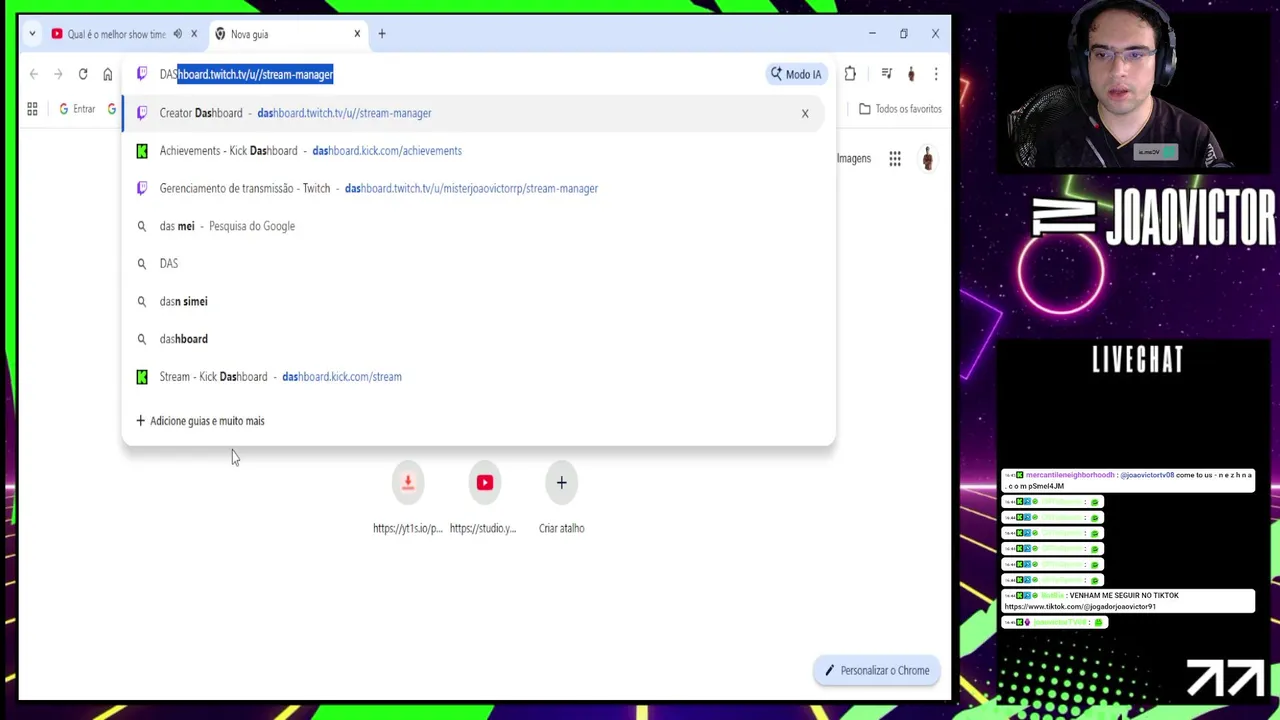
Task: Click the 'Criar atalho' plus button
Action: (x=562, y=483)
